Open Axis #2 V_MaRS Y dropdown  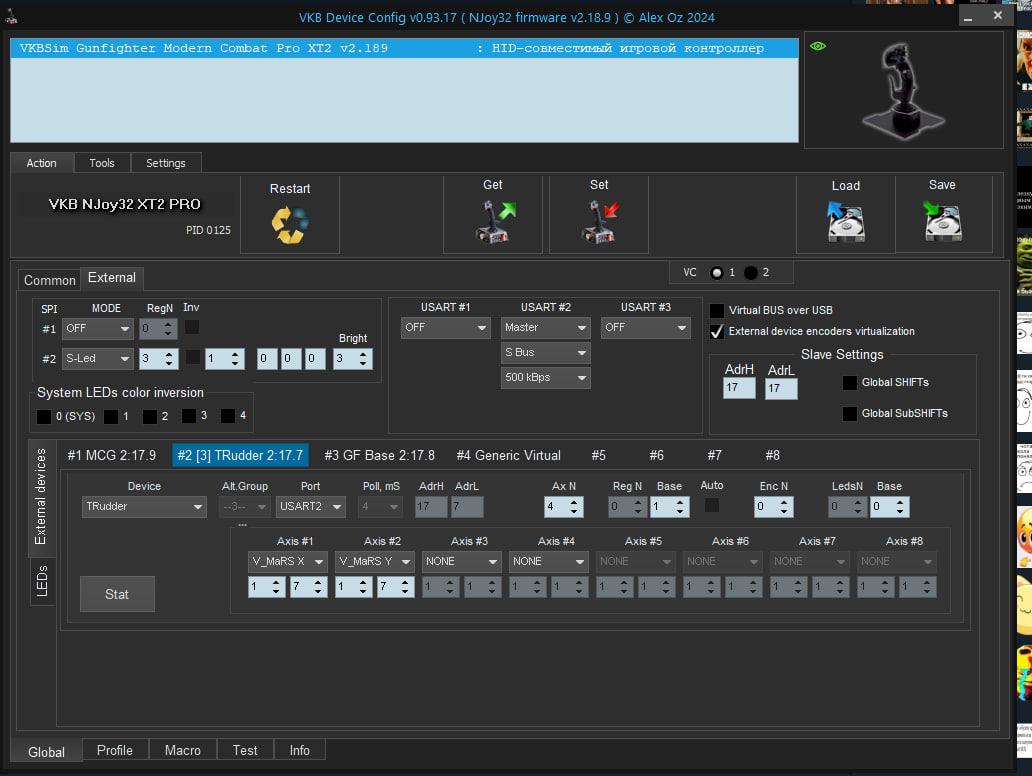374,561
